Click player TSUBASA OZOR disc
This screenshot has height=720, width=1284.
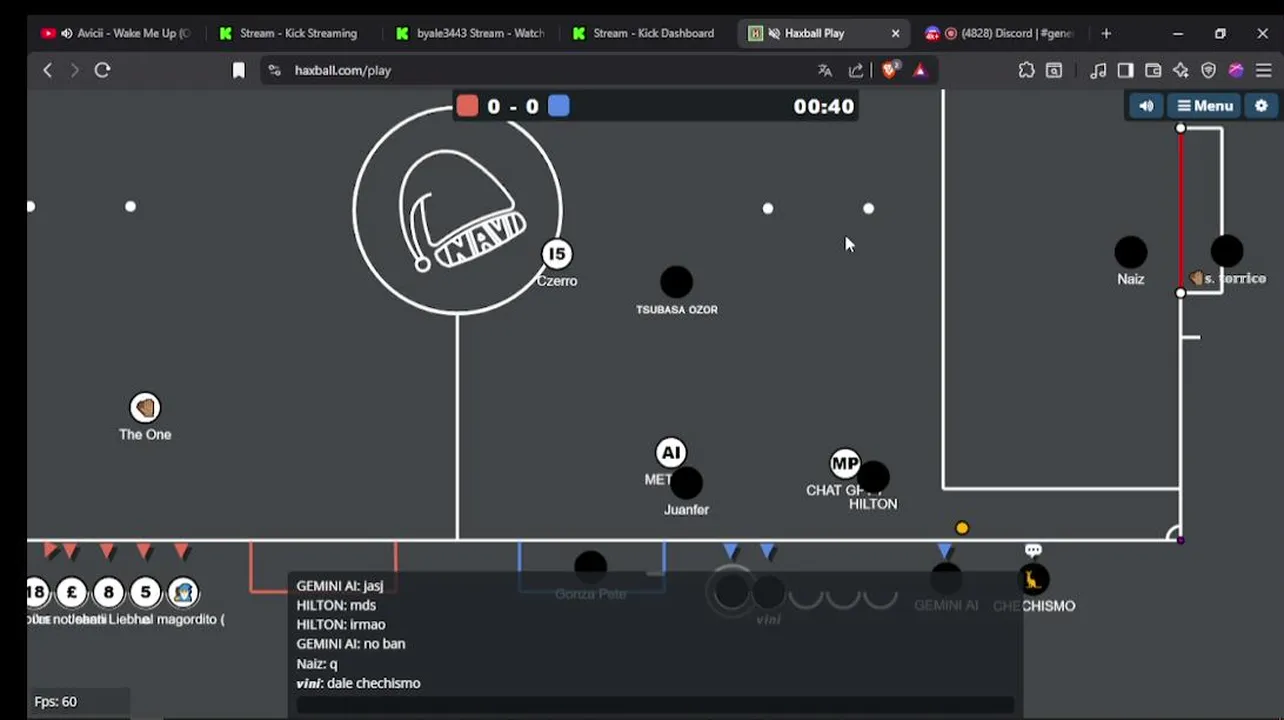677,282
